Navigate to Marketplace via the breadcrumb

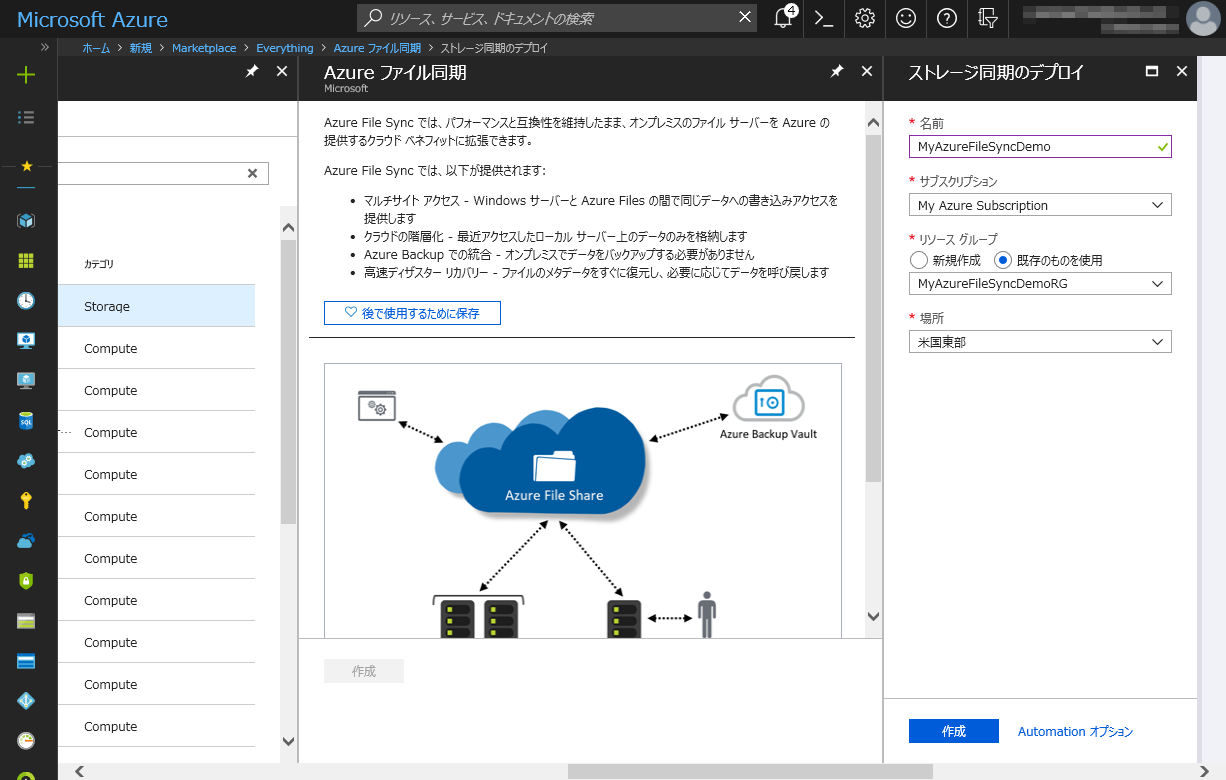(x=204, y=47)
